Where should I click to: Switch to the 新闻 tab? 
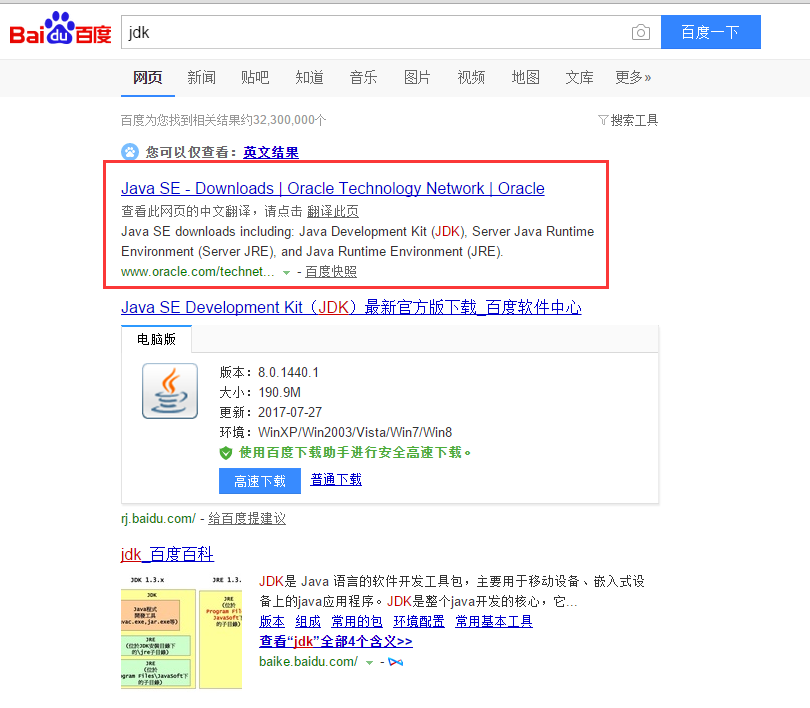click(x=201, y=77)
